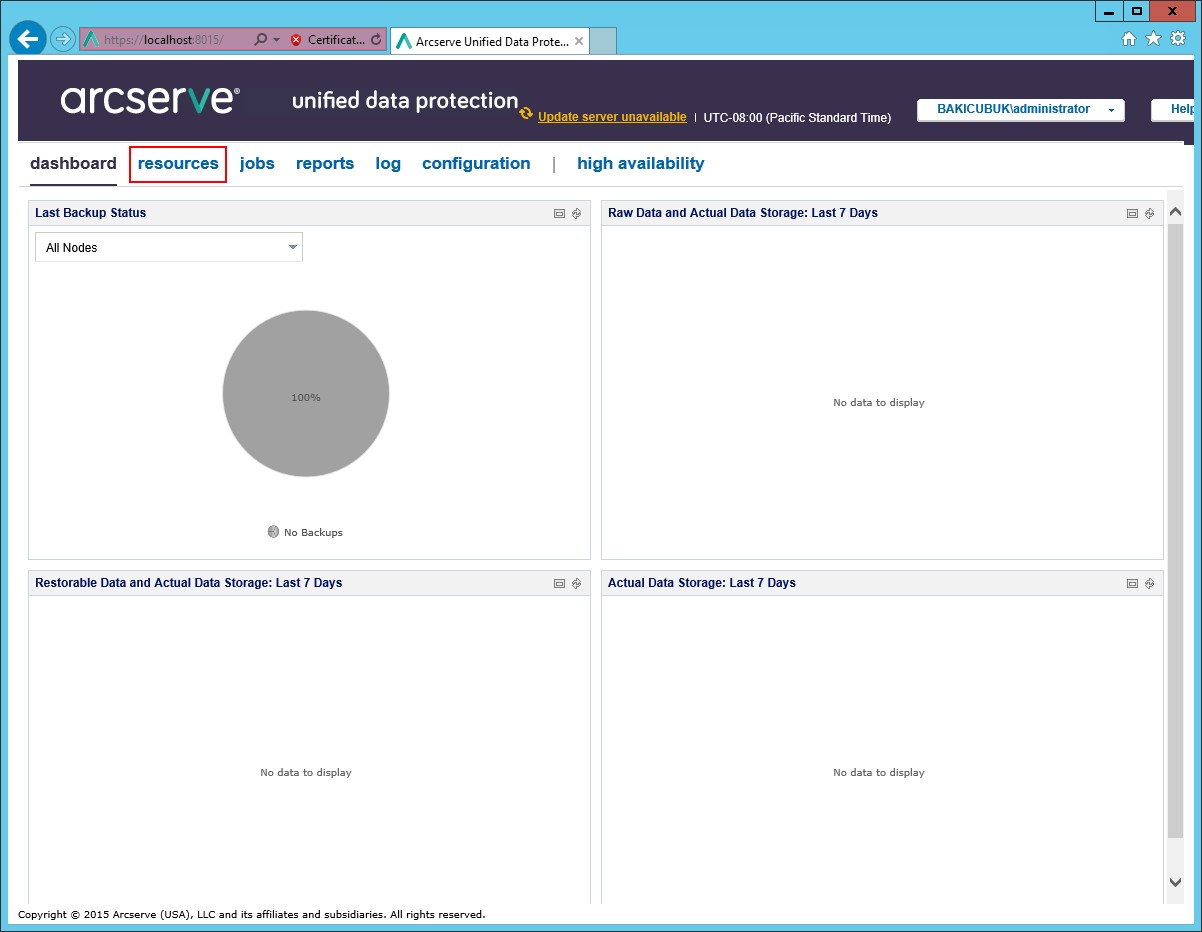
Task: Open the Update server unavailable link
Action: pos(612,117)
